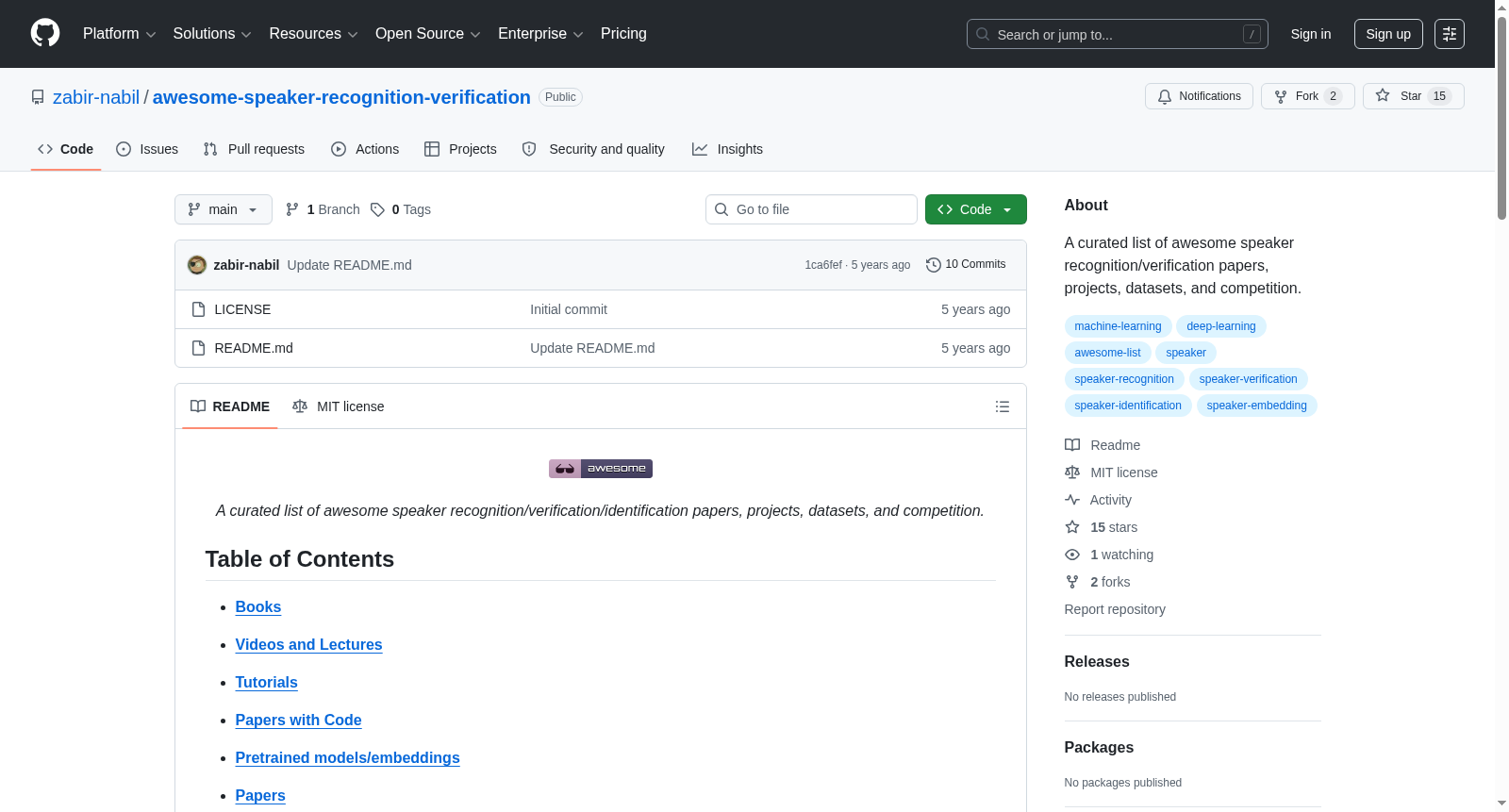Open the command palette icon button

click(1449, 34)
